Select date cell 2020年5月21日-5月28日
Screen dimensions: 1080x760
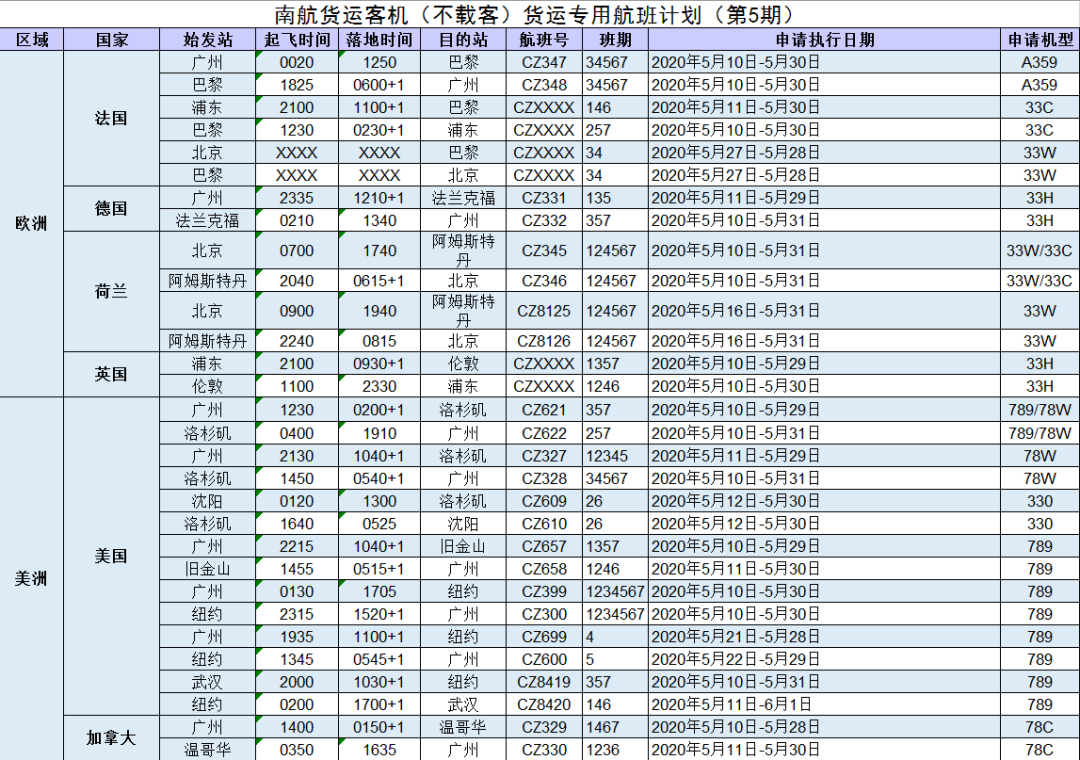point(824,637)
